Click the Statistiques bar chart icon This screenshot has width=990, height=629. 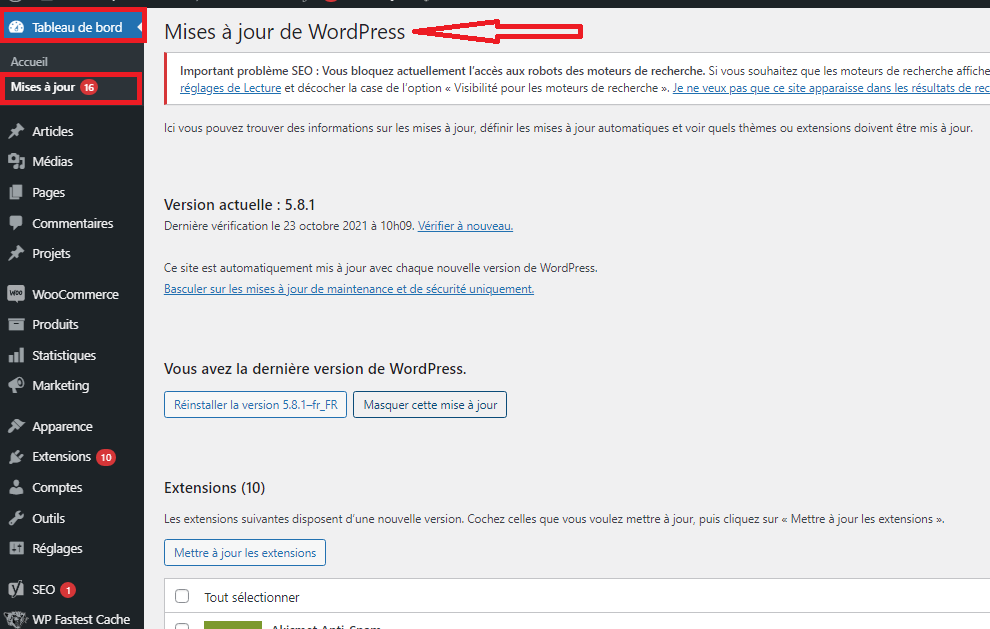click(16, 356)
